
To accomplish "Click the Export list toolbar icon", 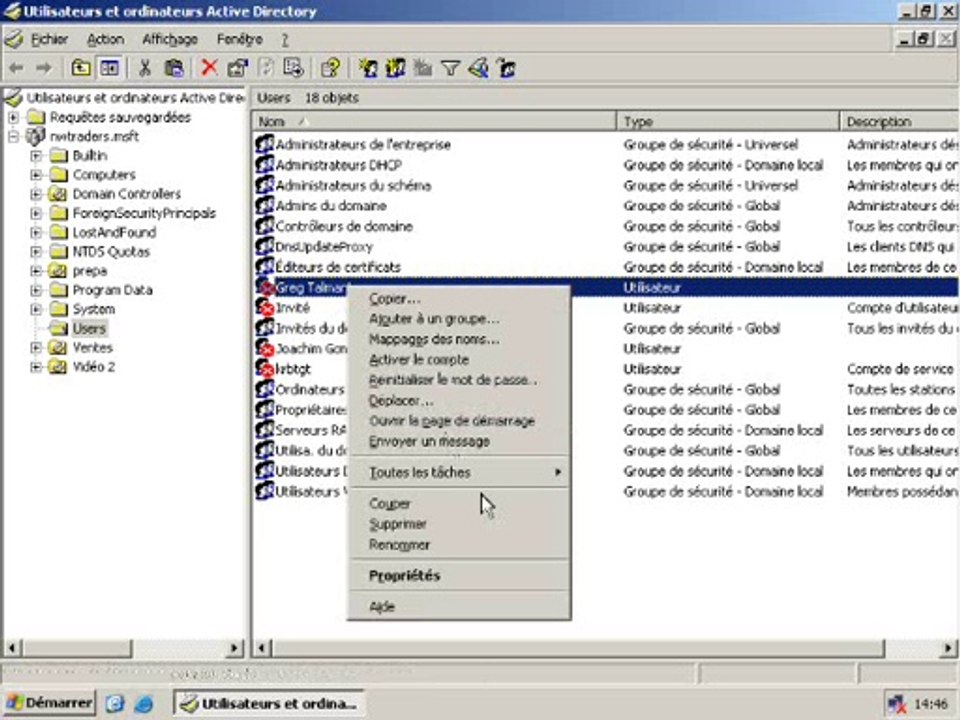I will [x=294, y=68].
